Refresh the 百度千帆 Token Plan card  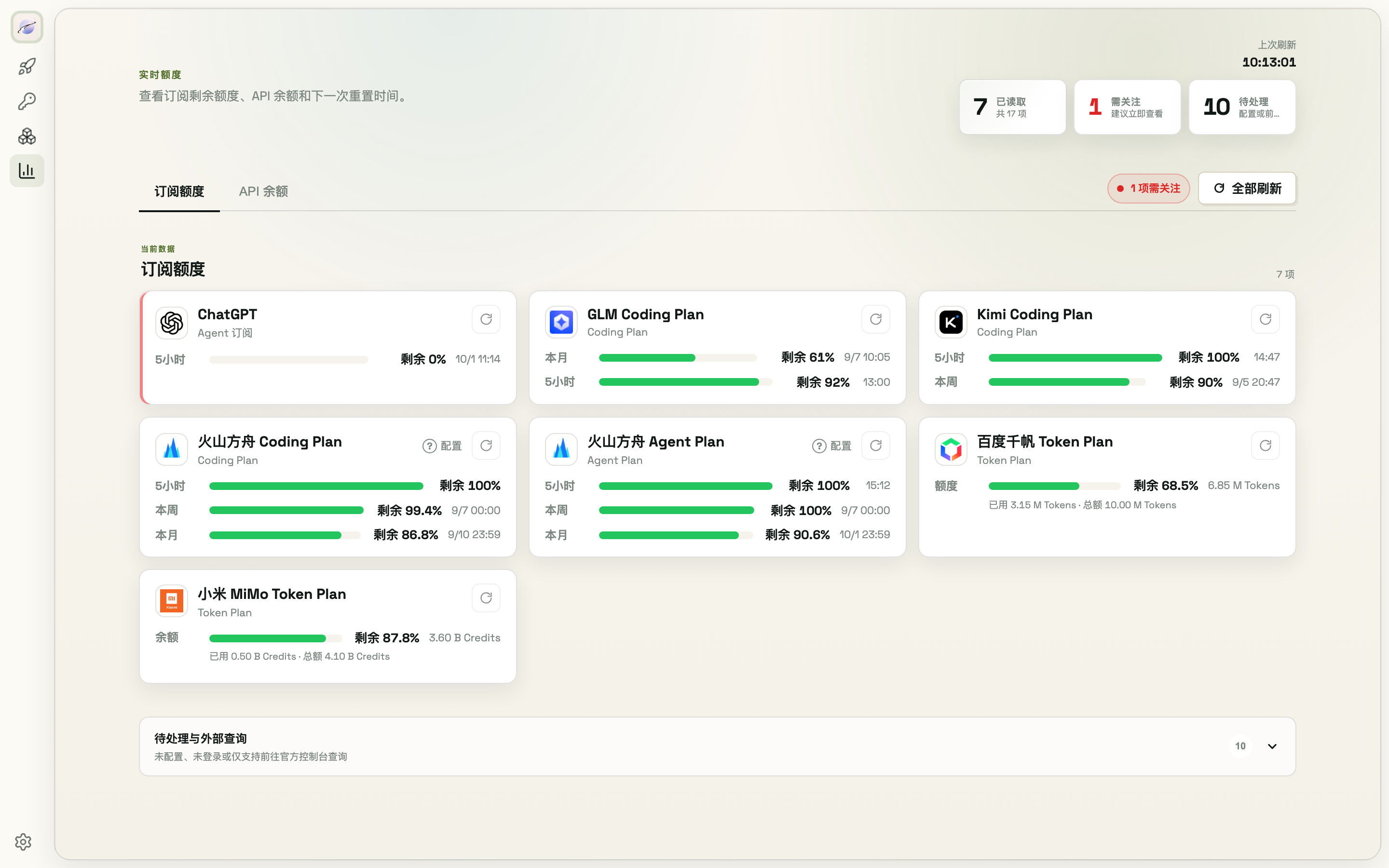(1266, 446)
